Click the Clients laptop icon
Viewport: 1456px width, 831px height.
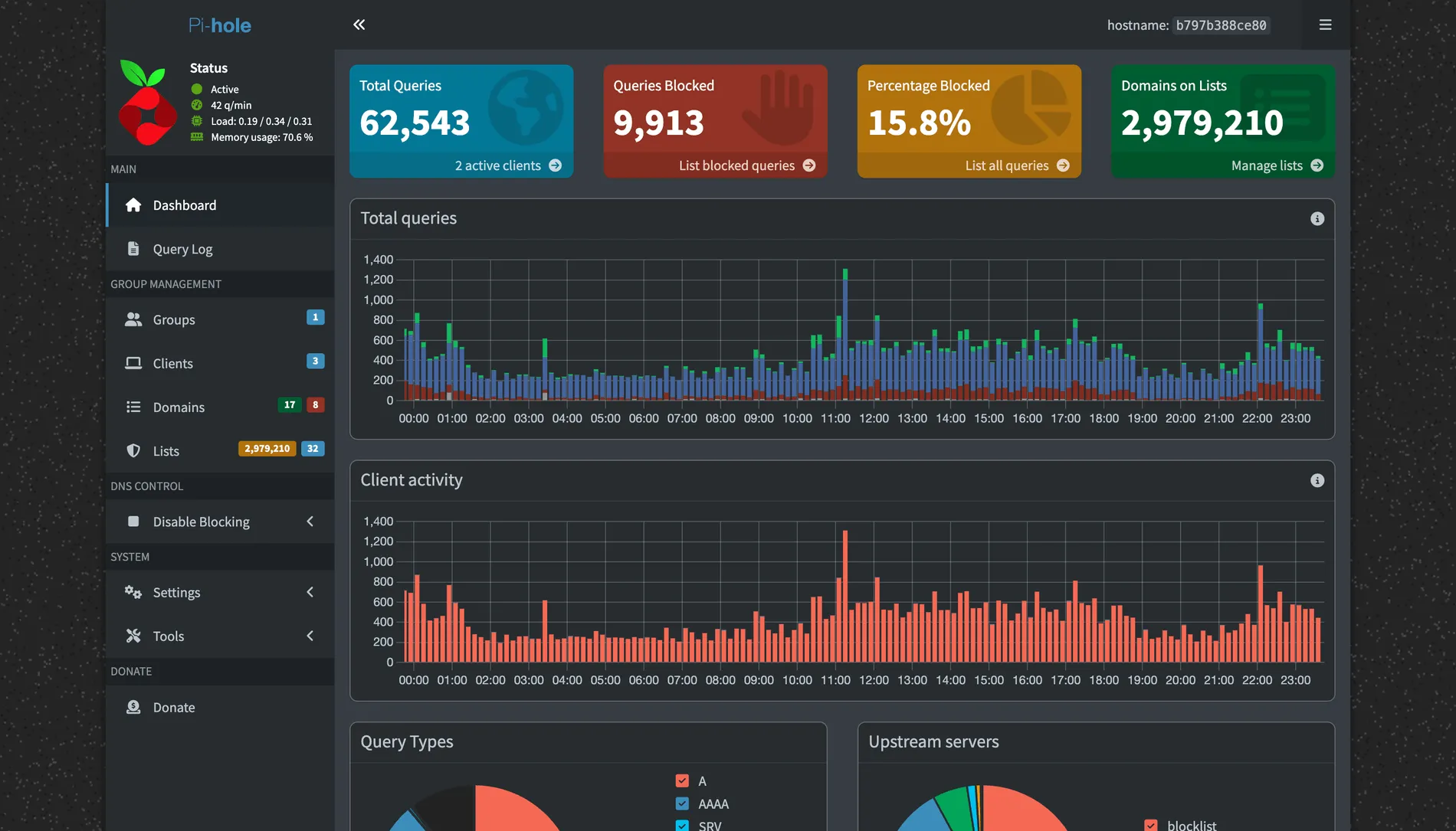133,363
